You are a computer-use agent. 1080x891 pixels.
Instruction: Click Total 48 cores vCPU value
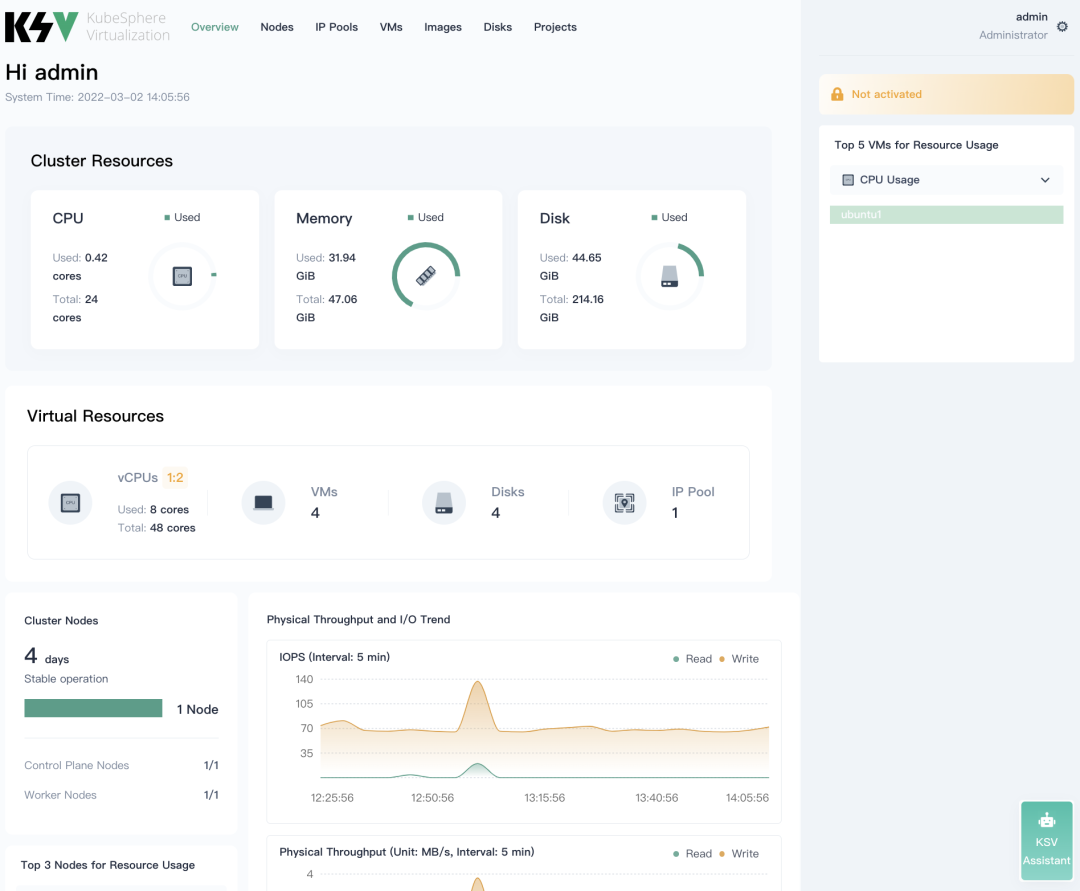156,528
